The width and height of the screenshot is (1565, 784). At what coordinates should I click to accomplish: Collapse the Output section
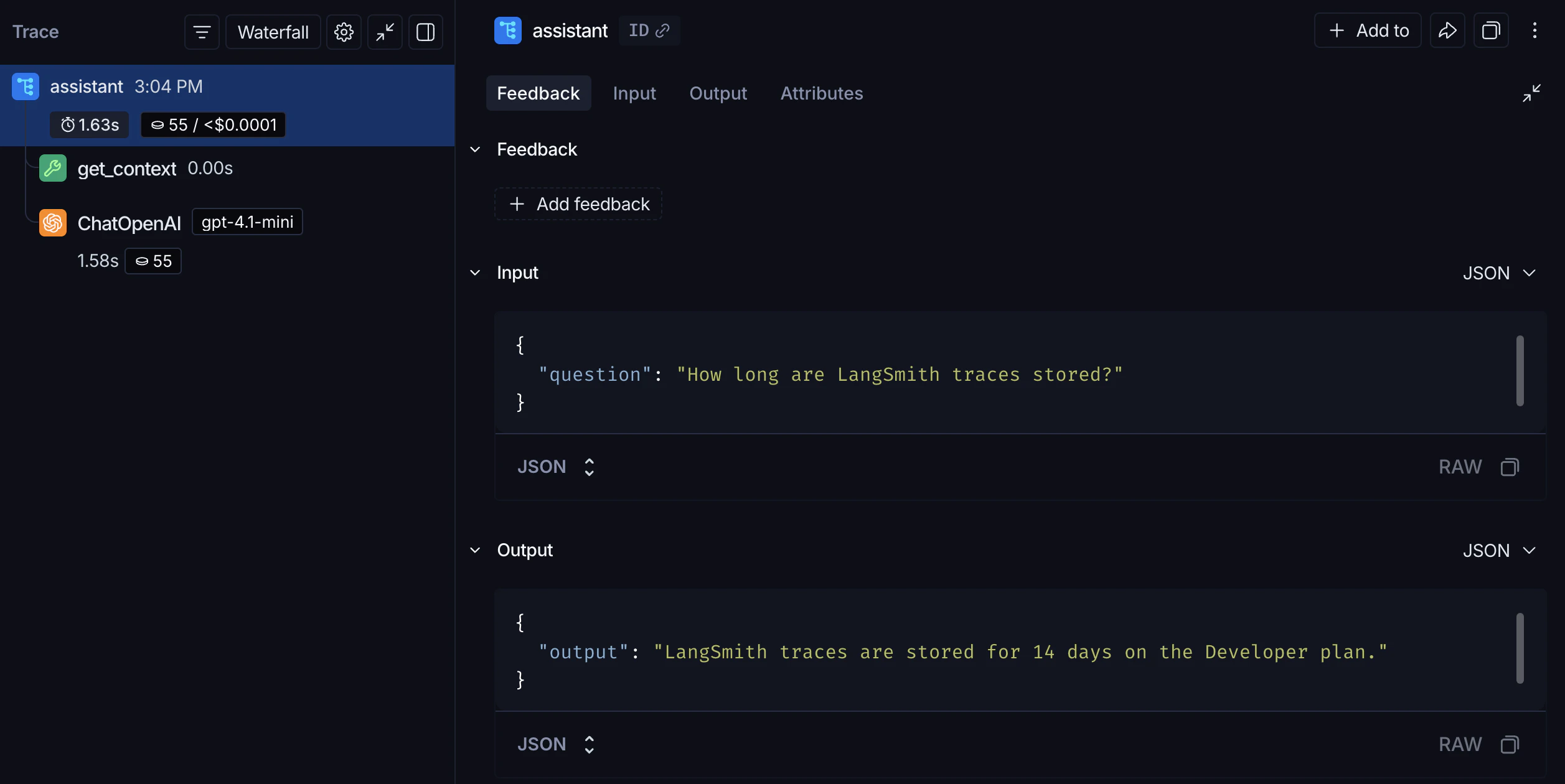[x=476, y=549]
